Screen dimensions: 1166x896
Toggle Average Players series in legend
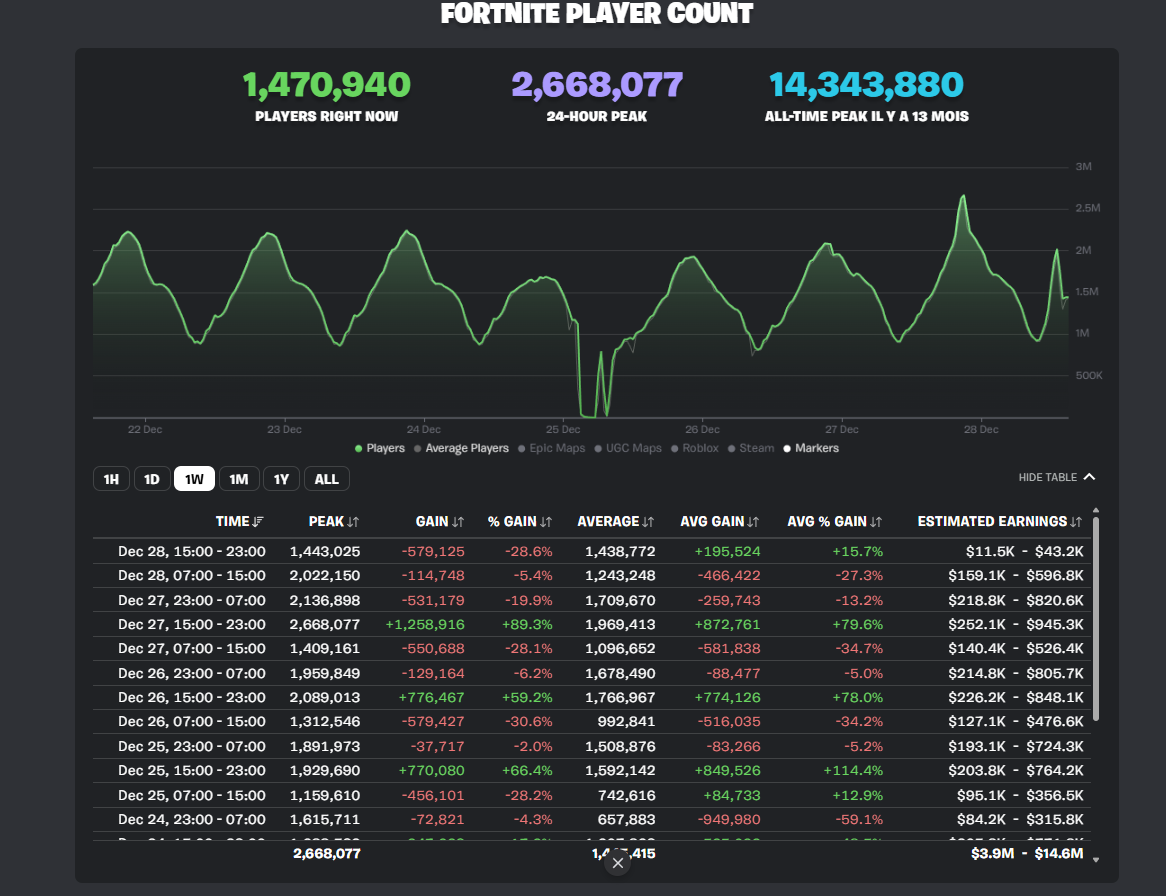pyautogui.click(x=461, y=448)
